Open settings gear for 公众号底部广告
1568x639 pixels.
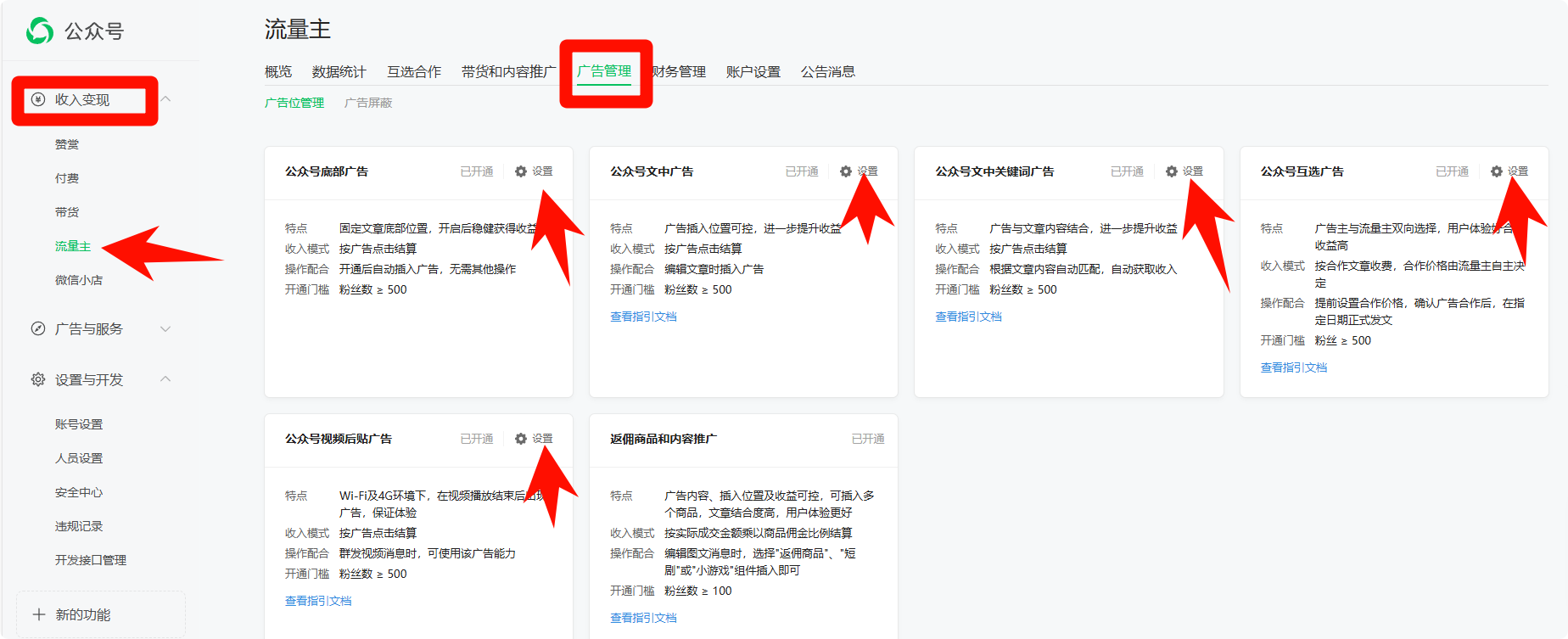click(521, 171)
